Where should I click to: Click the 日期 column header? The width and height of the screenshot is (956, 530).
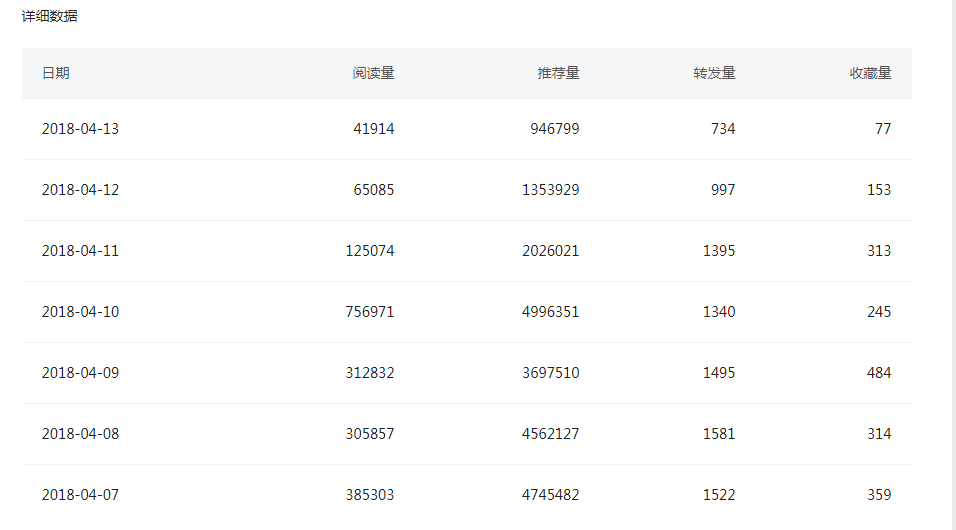pyautogui.click(x=55, y=73)
